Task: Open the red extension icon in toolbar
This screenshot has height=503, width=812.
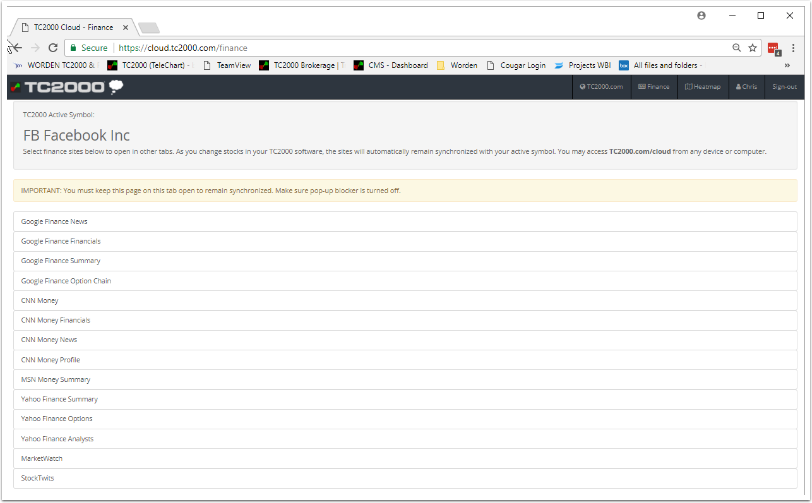Action: tap(774, 48)
